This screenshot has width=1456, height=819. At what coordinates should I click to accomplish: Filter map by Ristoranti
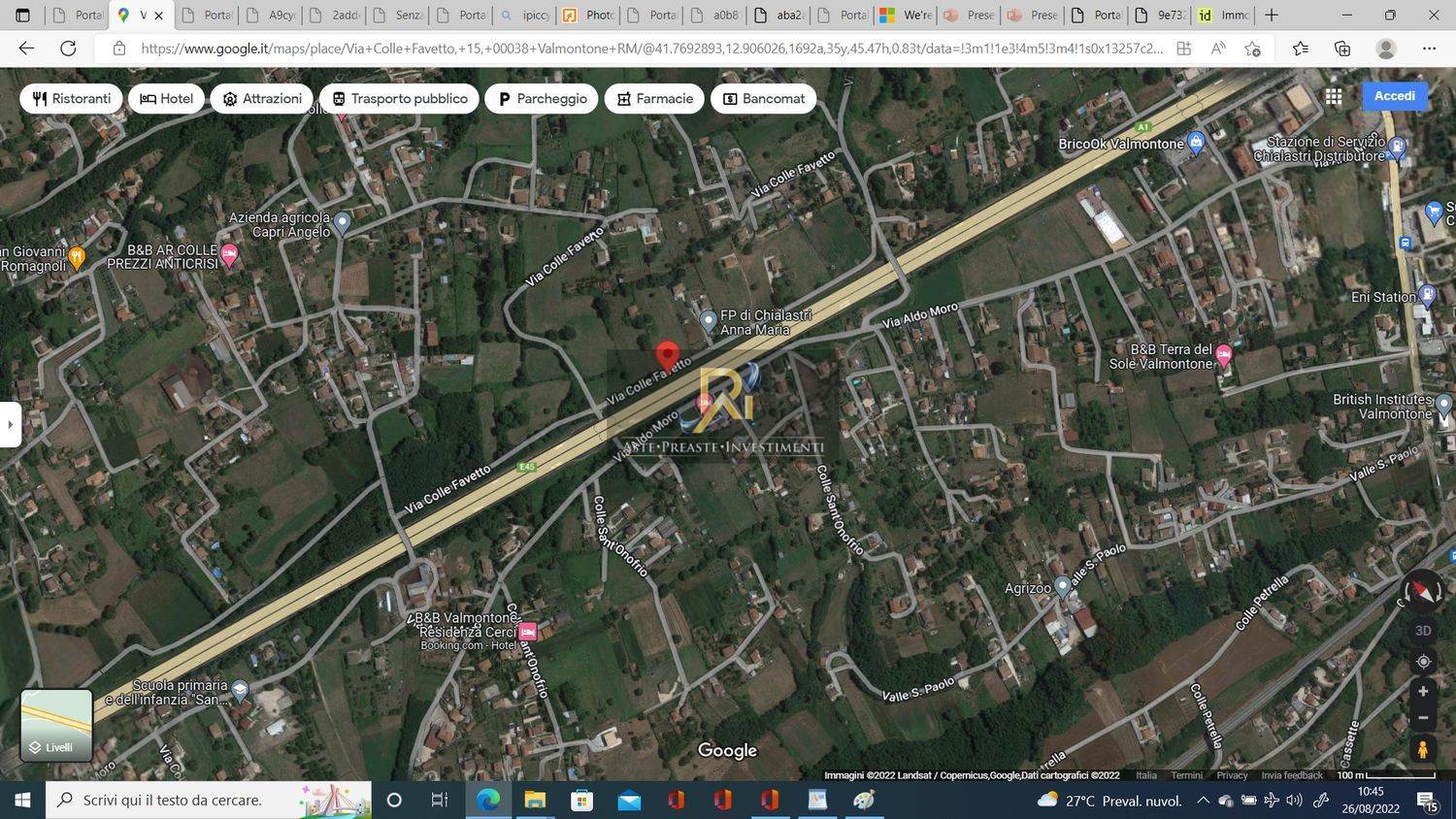coord(72,99)
